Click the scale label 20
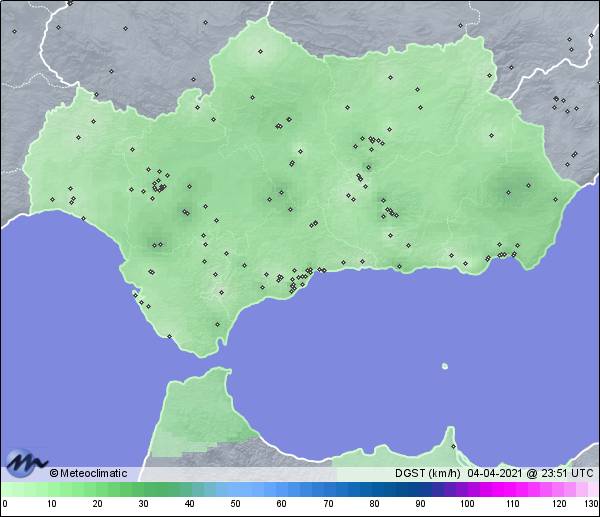Viewport: 600px width, 517px height. [x=98, y=503]
